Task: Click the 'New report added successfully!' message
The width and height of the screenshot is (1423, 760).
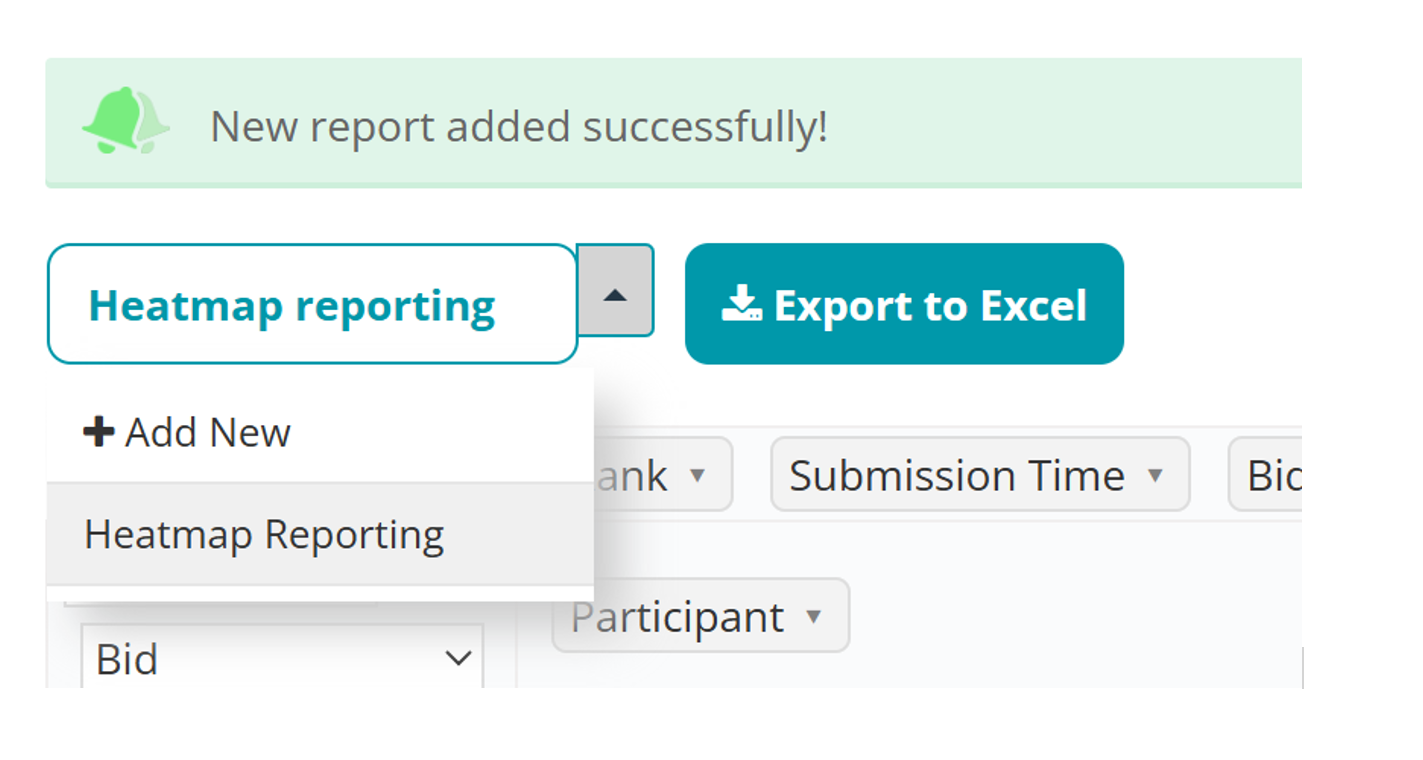Action: point(518,127)
